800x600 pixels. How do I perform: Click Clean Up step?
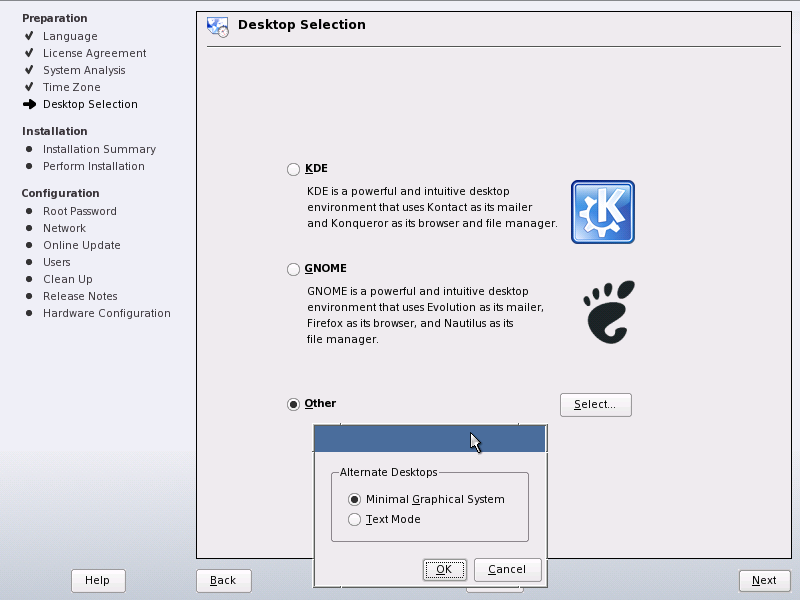[68, 279]
